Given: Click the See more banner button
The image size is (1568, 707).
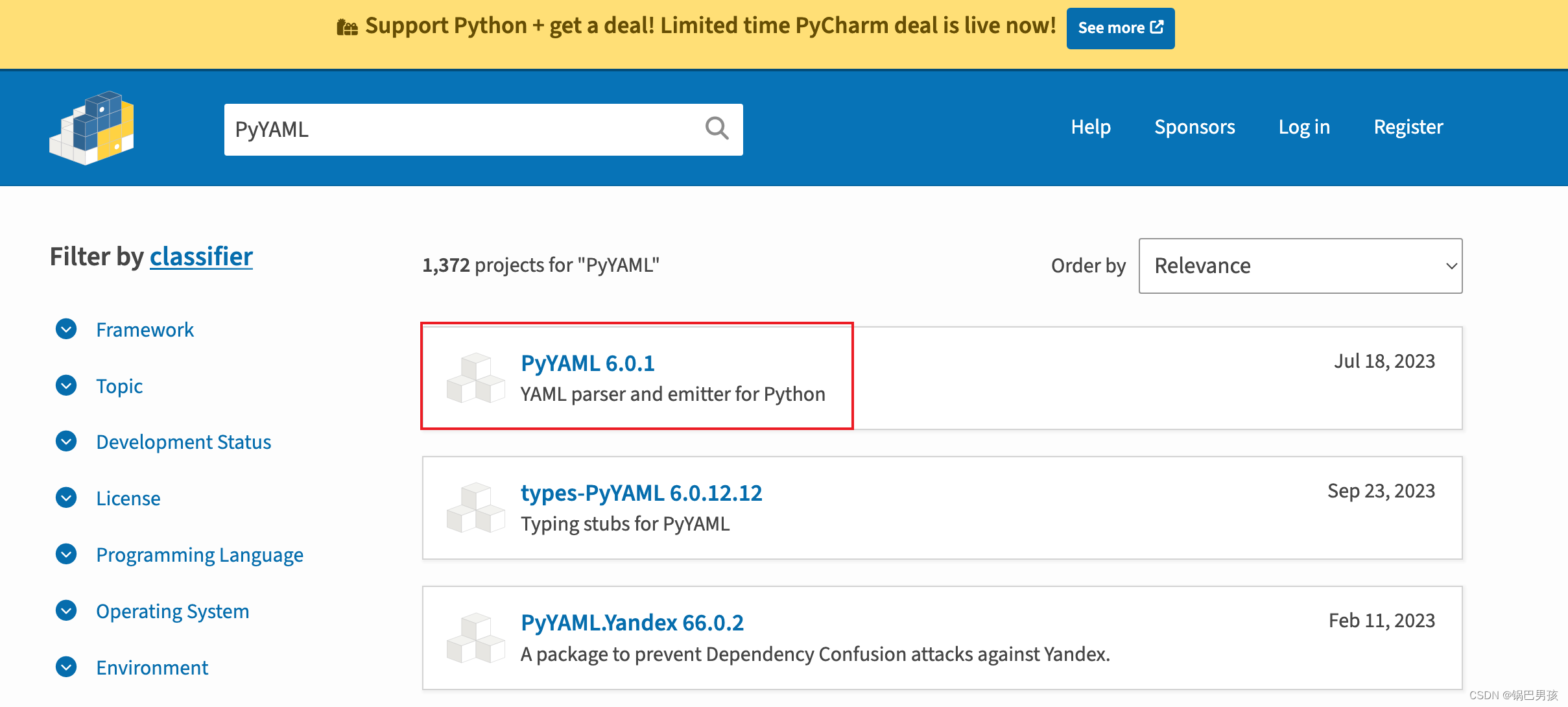Looking at the screenshot, I should (x=1120, y=28).
